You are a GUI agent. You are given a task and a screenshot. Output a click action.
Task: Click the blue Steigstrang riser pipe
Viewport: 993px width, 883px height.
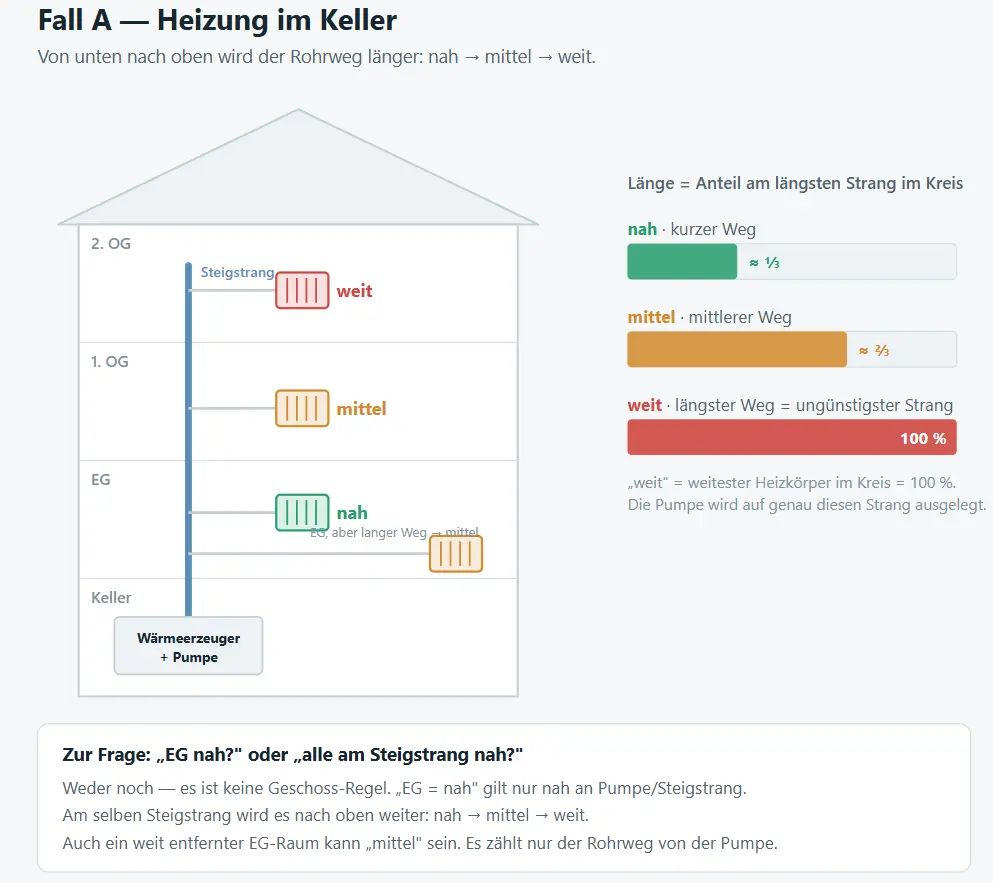coord(188,439)
